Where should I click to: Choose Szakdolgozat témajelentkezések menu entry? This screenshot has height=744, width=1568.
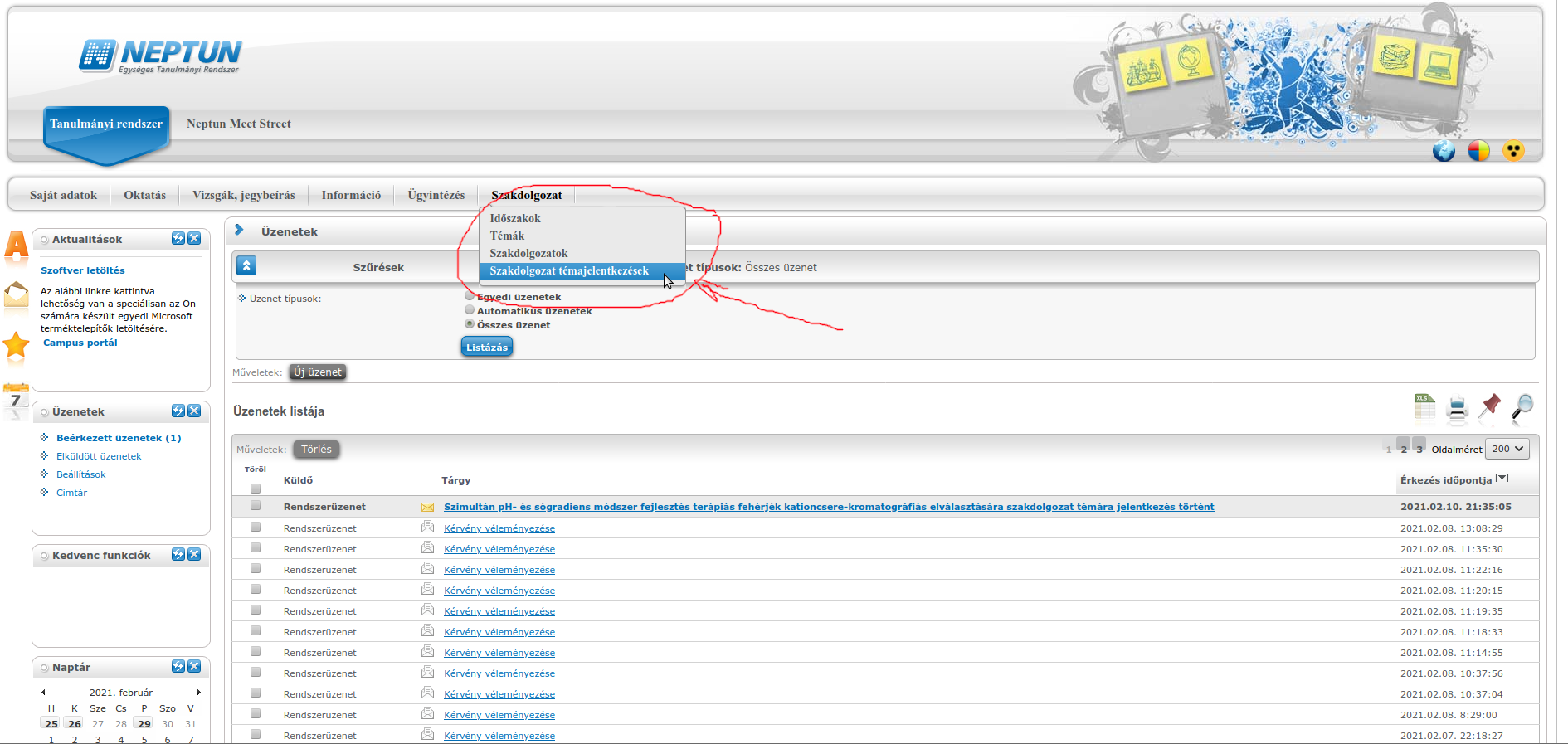[x=569, y=271]
